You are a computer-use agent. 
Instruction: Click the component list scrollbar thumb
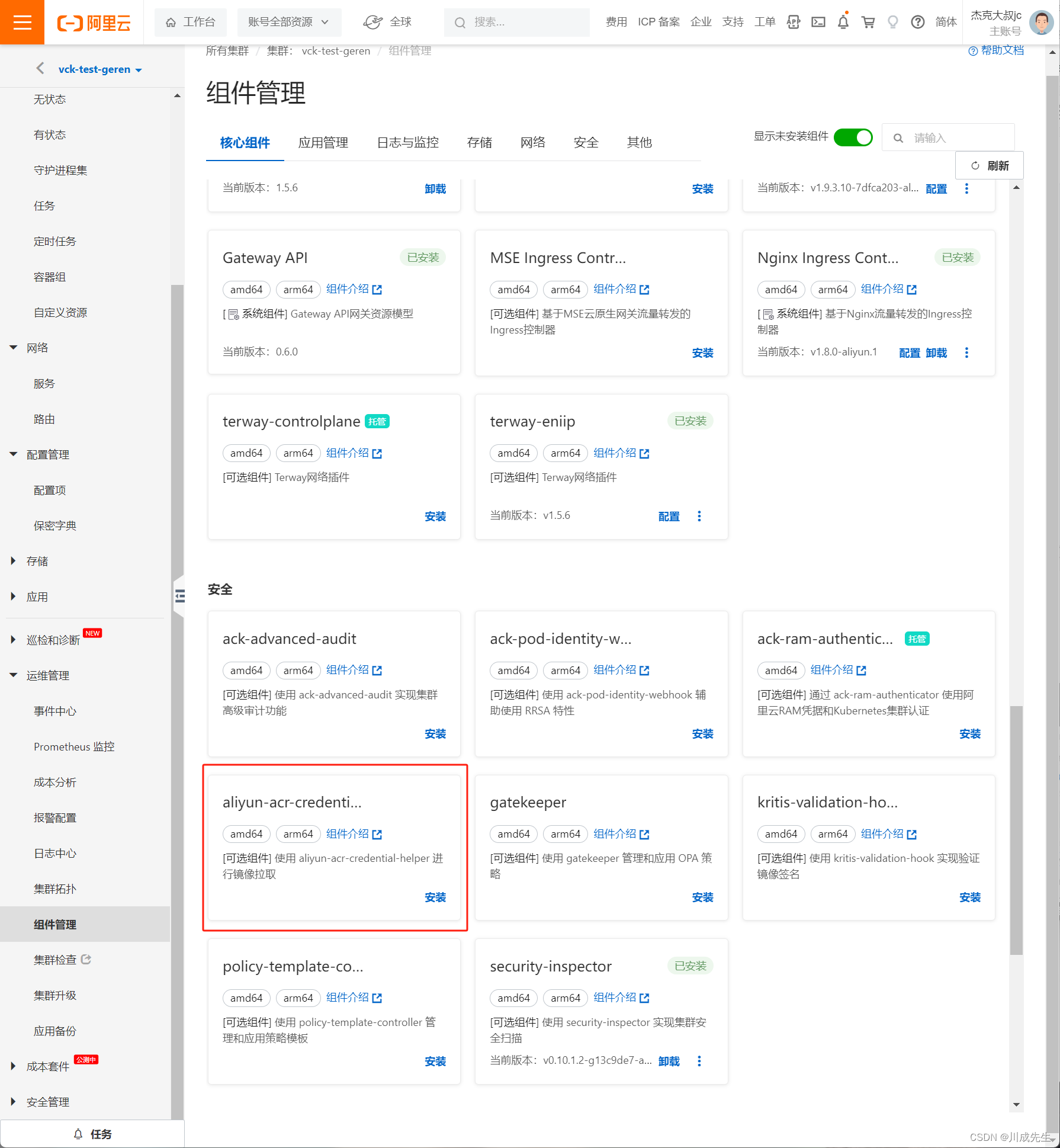pos(1016,829)
